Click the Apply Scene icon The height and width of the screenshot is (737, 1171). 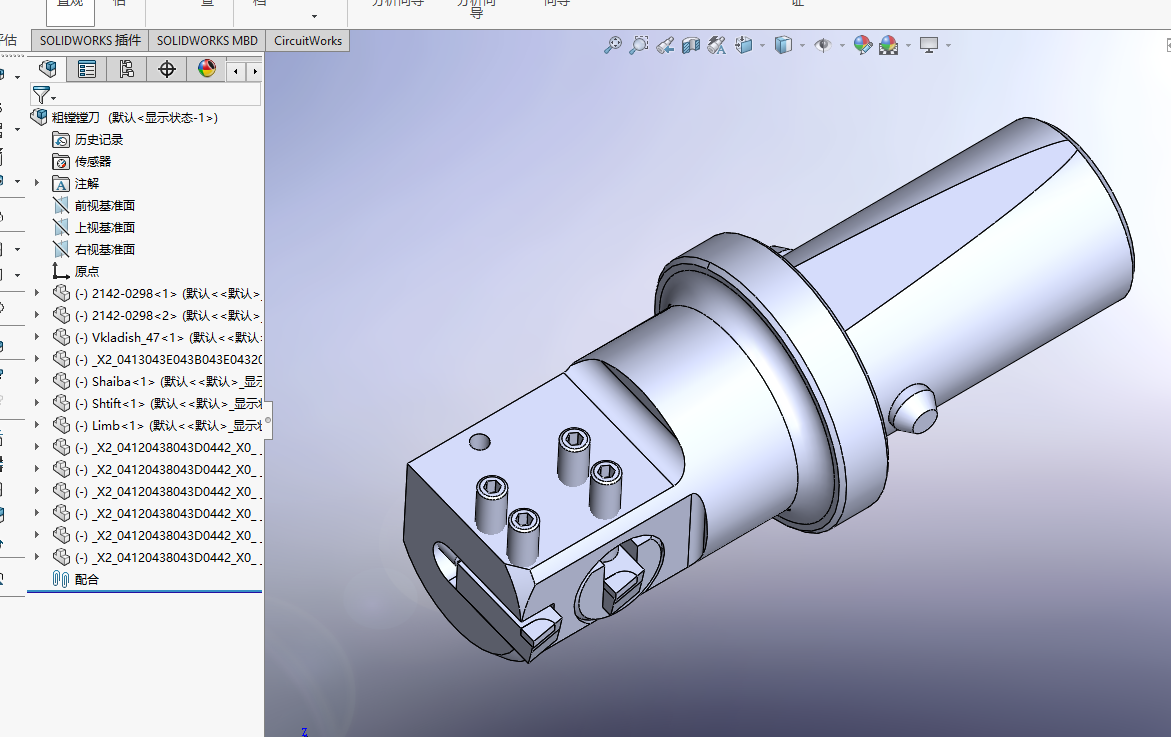tap(889, 46)
